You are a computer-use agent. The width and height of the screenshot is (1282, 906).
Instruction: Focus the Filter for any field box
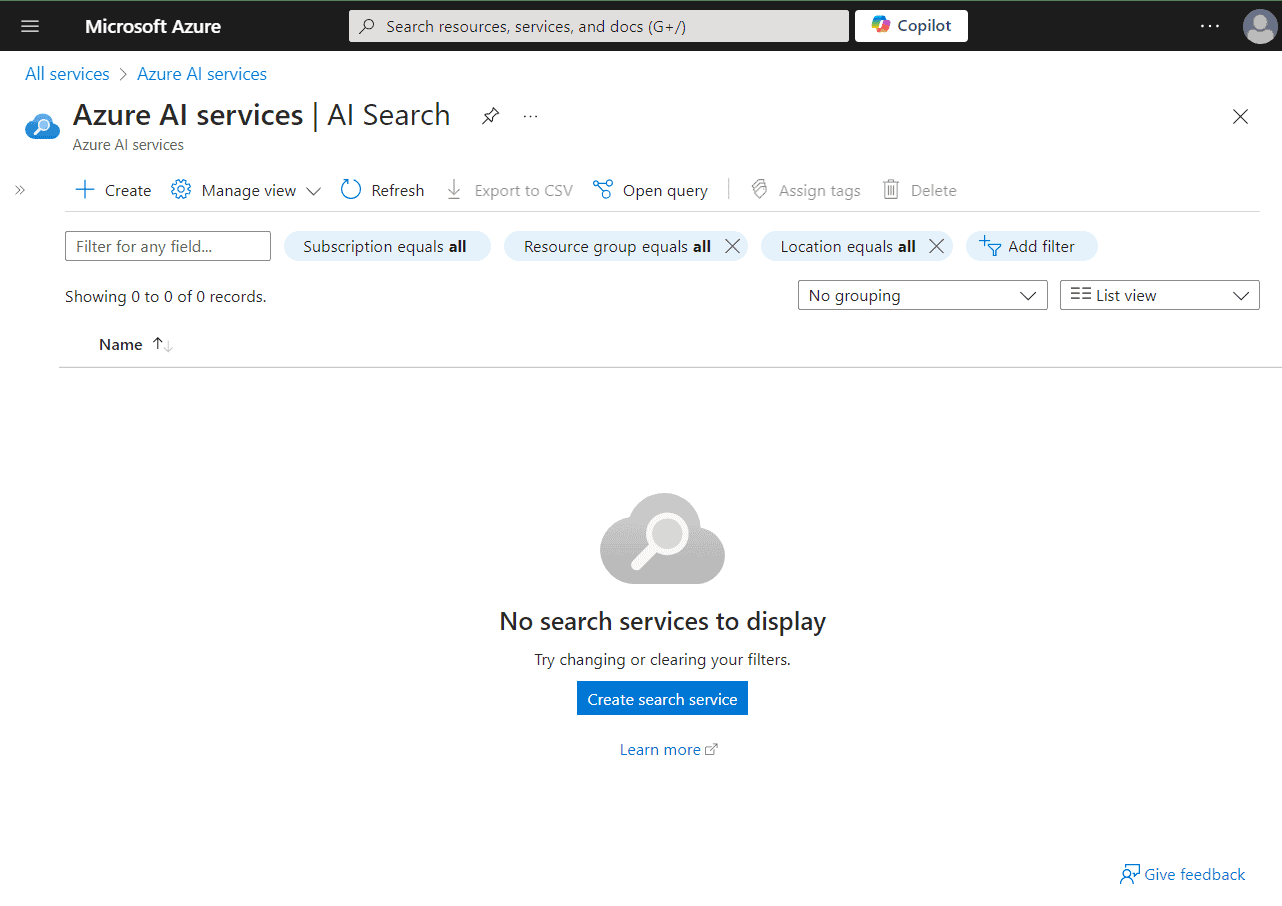168,246
